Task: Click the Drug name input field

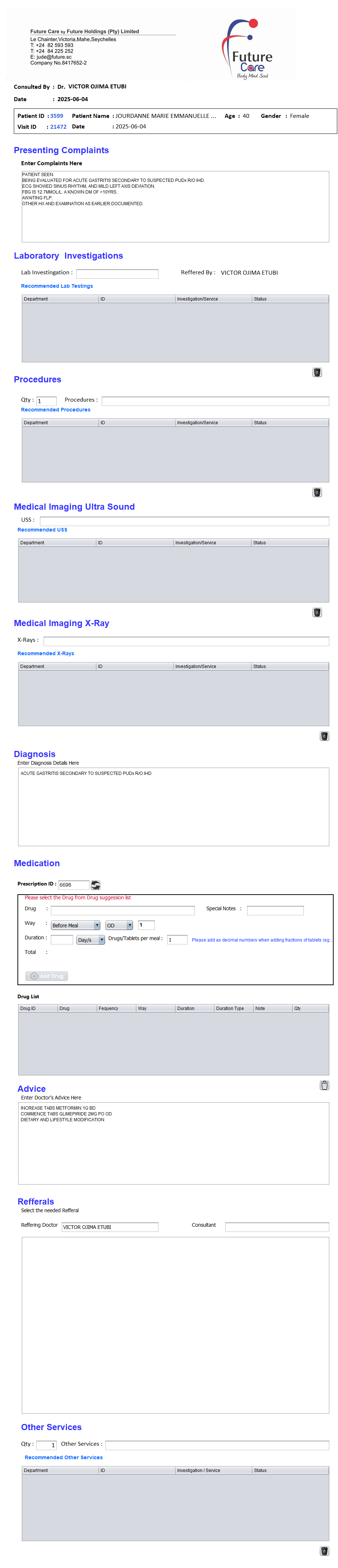Action: [x=122, y=910]
